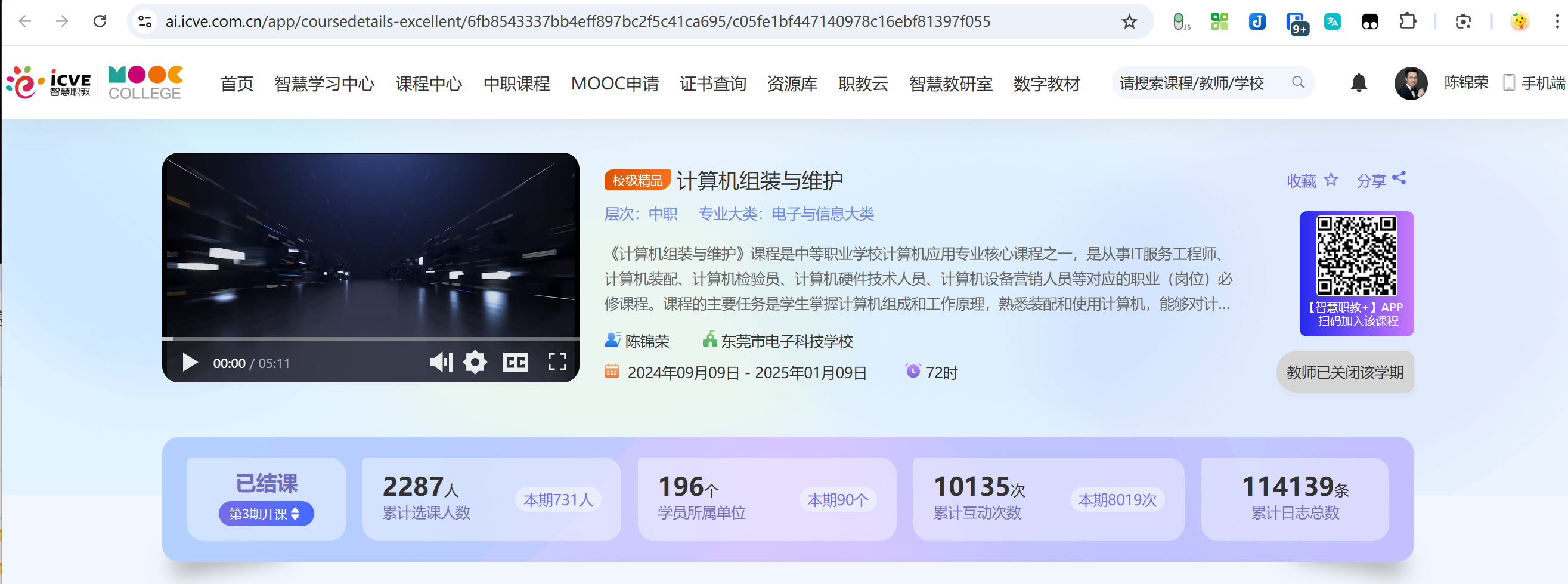
Task: Toggle 收藏 to favorite the course
Action: [1312, 180]
